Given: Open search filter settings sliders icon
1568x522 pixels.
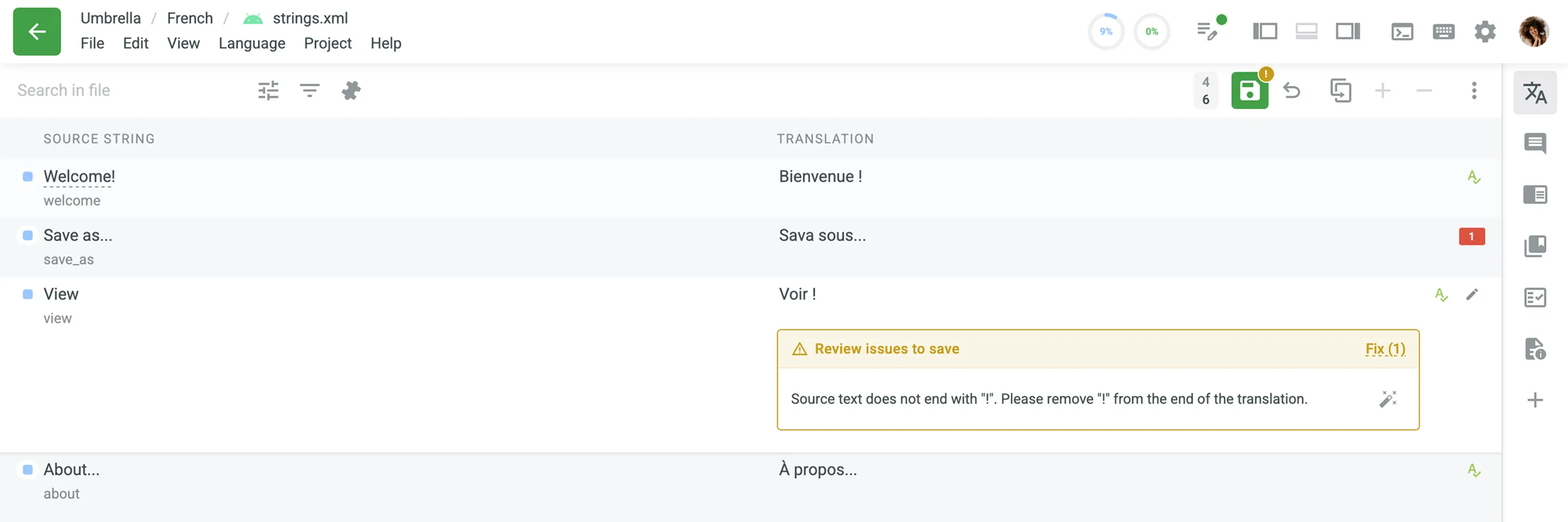Looking at the screenshot, I should pyautogui.click(x=268, y=90).
